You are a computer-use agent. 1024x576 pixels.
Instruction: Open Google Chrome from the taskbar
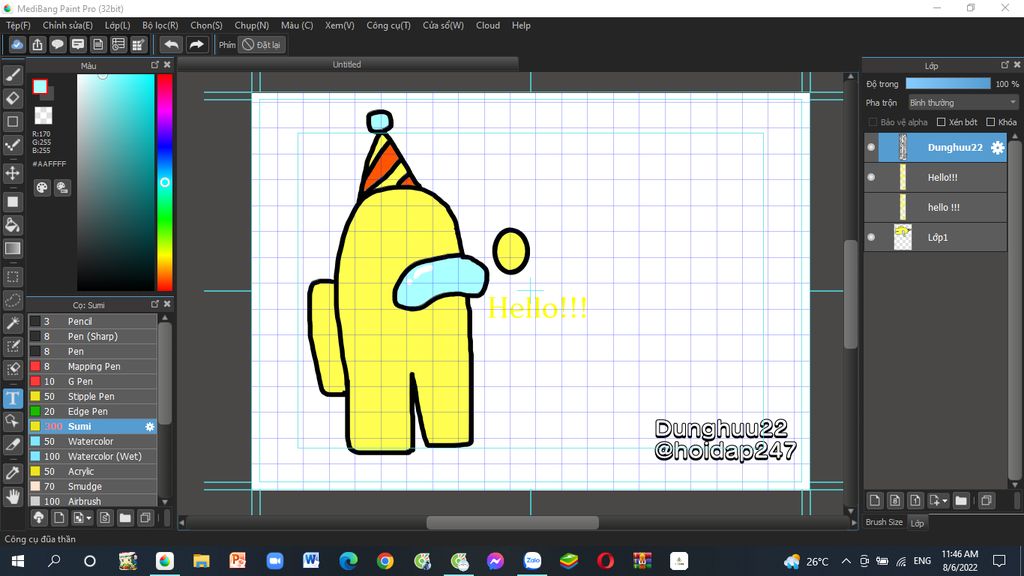tap(385, 561)
